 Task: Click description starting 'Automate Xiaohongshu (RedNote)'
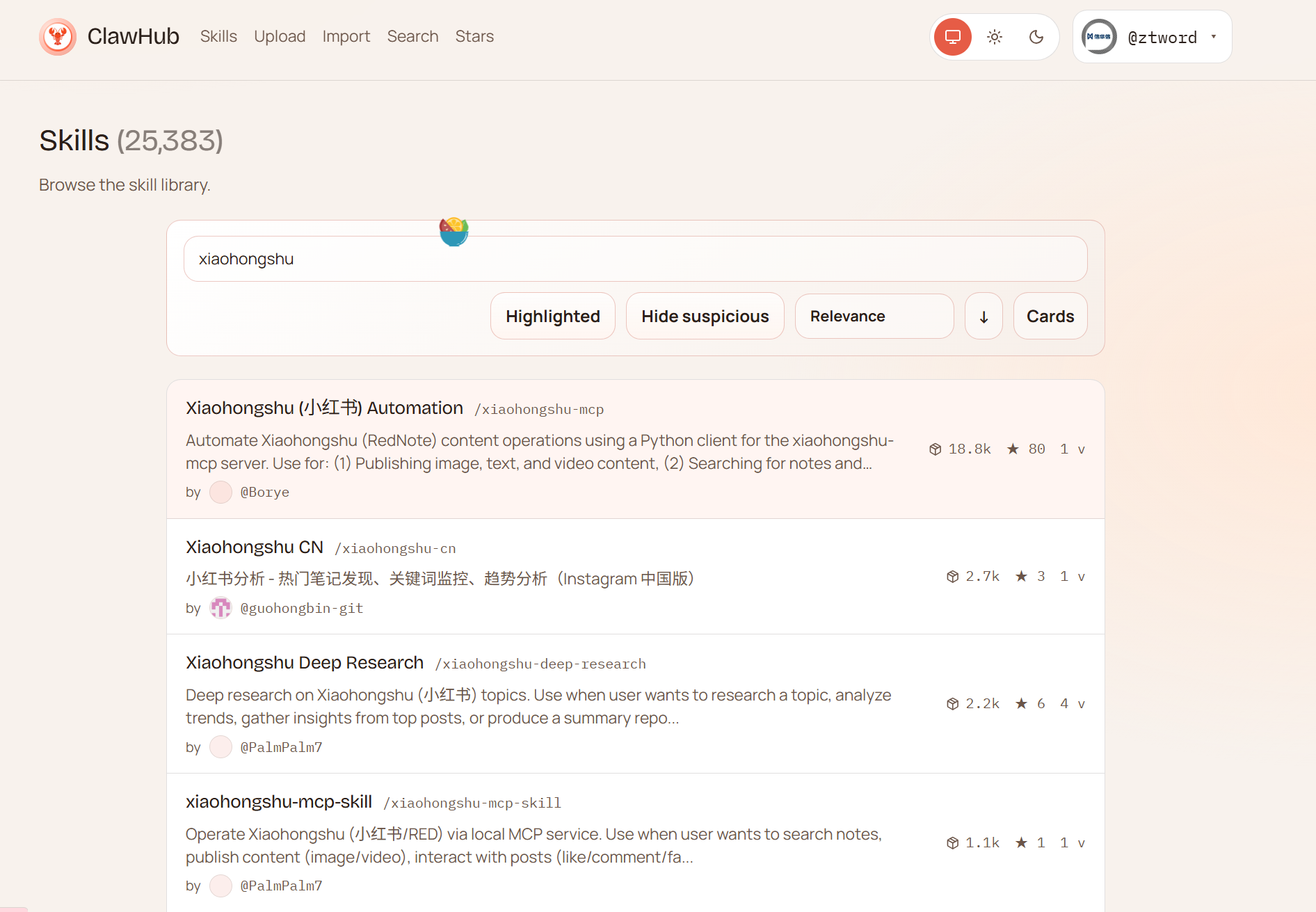540,452
